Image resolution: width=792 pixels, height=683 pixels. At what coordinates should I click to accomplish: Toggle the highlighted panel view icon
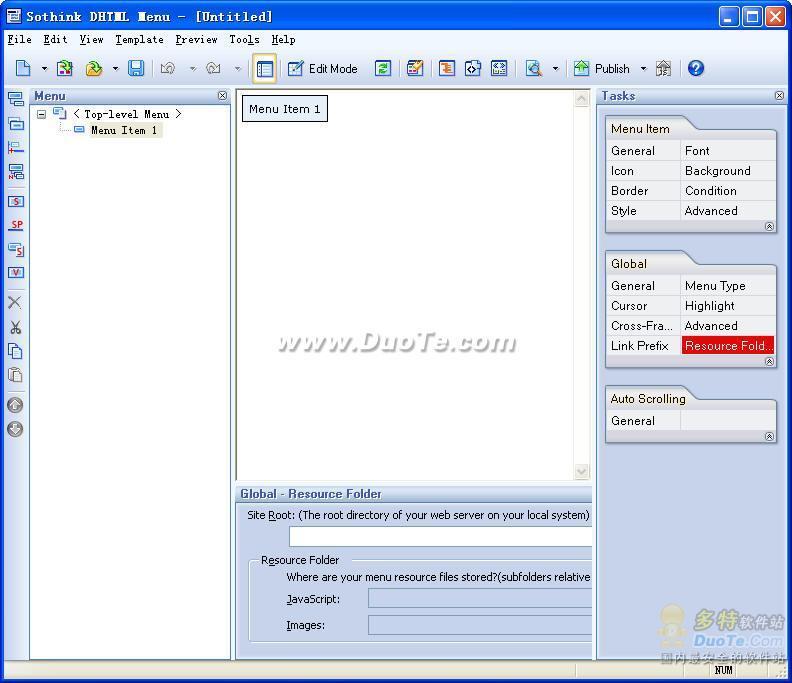[x=264, y=68]
